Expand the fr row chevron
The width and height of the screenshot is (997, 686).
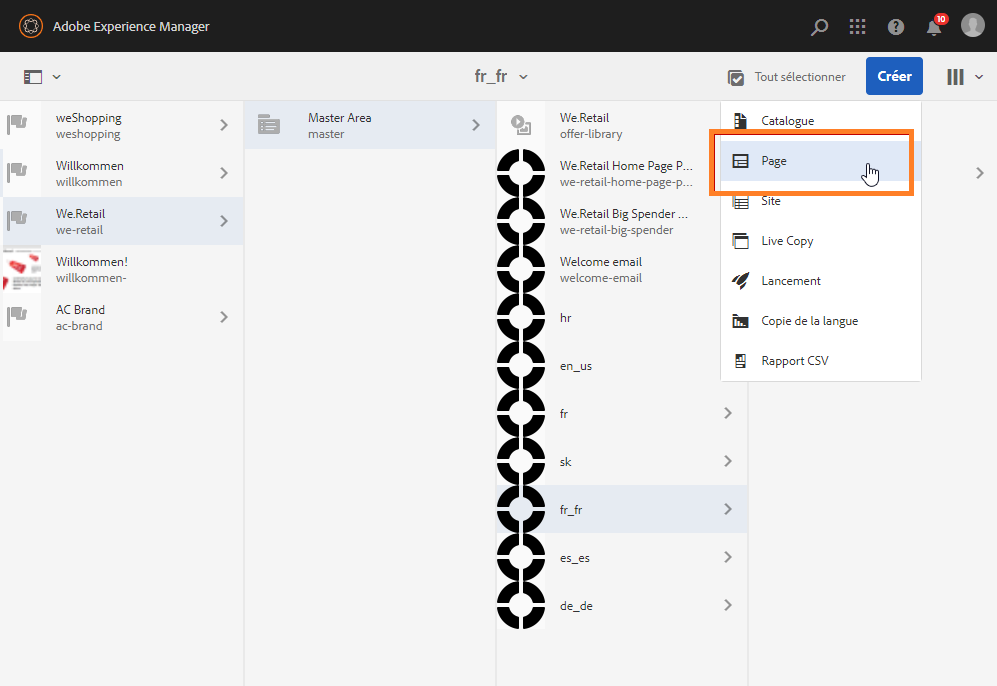pos(728,413)
